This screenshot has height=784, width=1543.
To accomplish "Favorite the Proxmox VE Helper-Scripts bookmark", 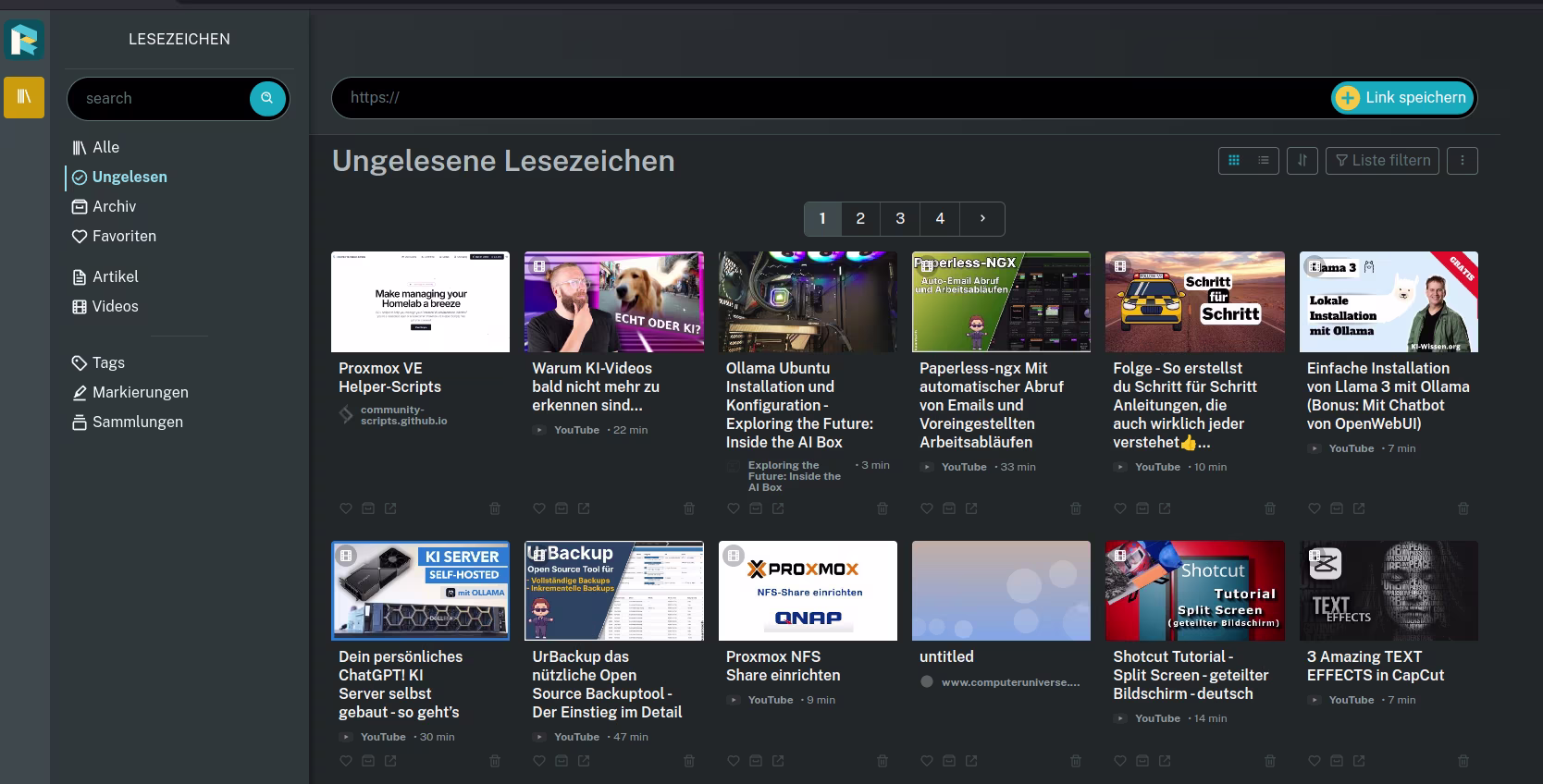I will (346, 508).
